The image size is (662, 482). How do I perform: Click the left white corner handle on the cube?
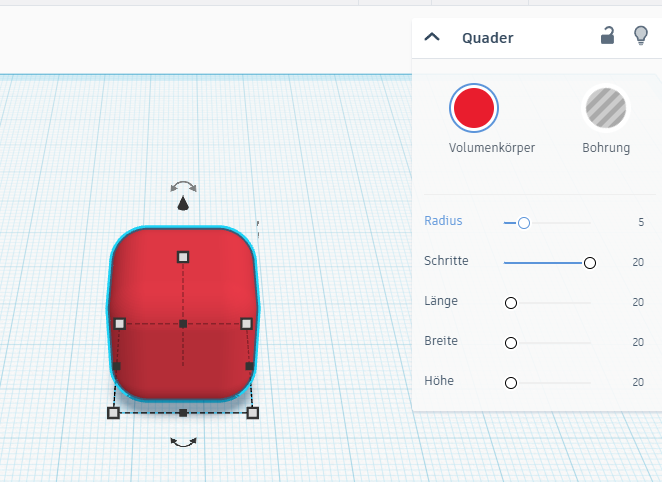click(x=120, y=324)
